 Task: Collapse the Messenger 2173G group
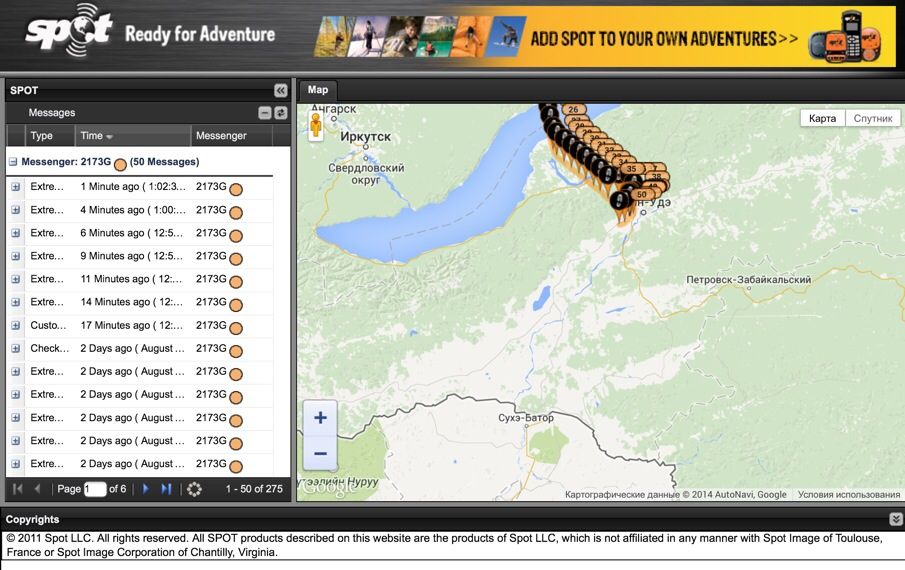(13, 162)
